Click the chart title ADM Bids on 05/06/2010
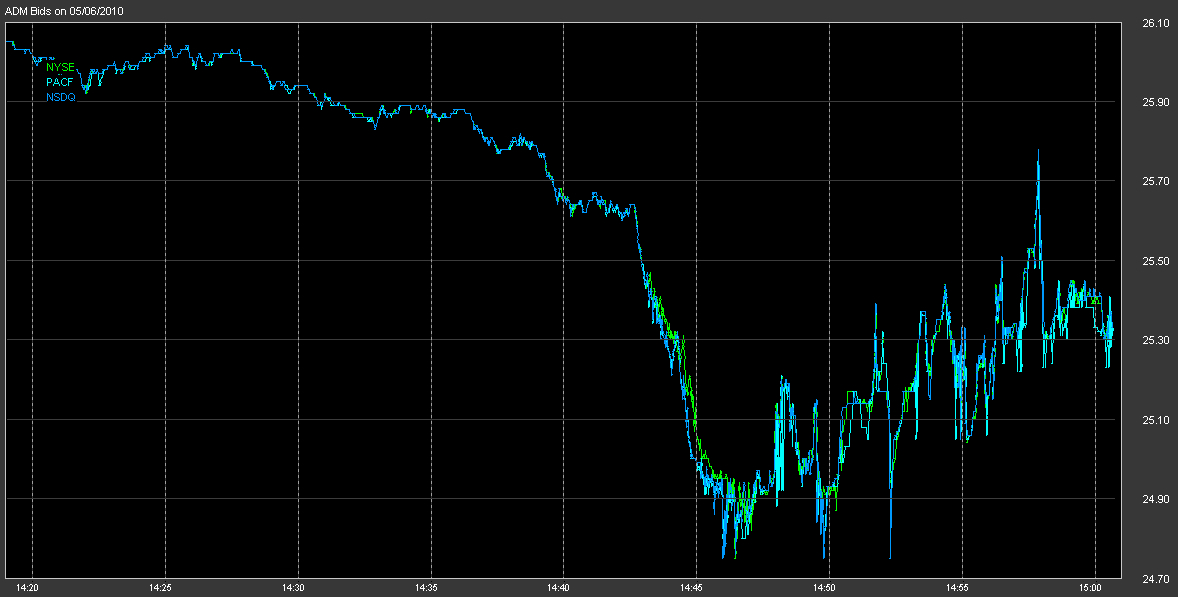The image size is (1178, 597). pos(62,11)
